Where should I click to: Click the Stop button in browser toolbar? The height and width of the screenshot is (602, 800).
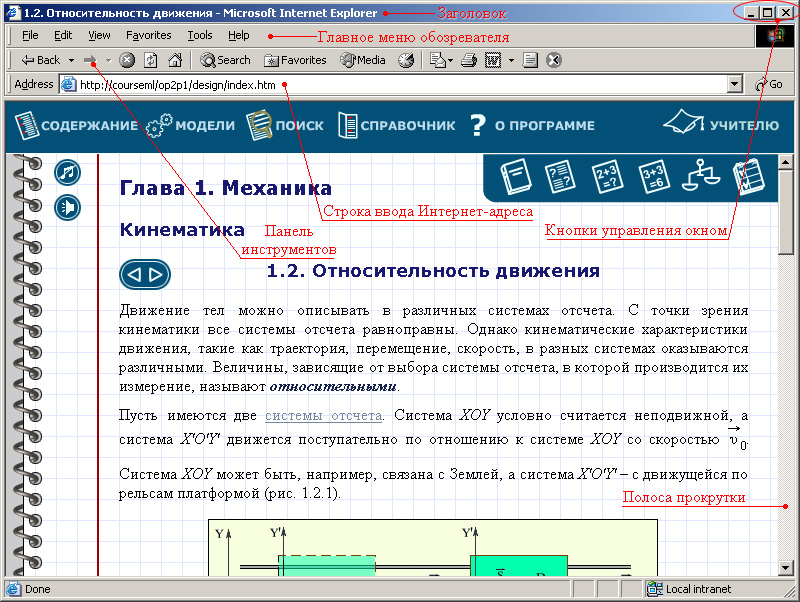pyautogui.click(x=127, y=60)
